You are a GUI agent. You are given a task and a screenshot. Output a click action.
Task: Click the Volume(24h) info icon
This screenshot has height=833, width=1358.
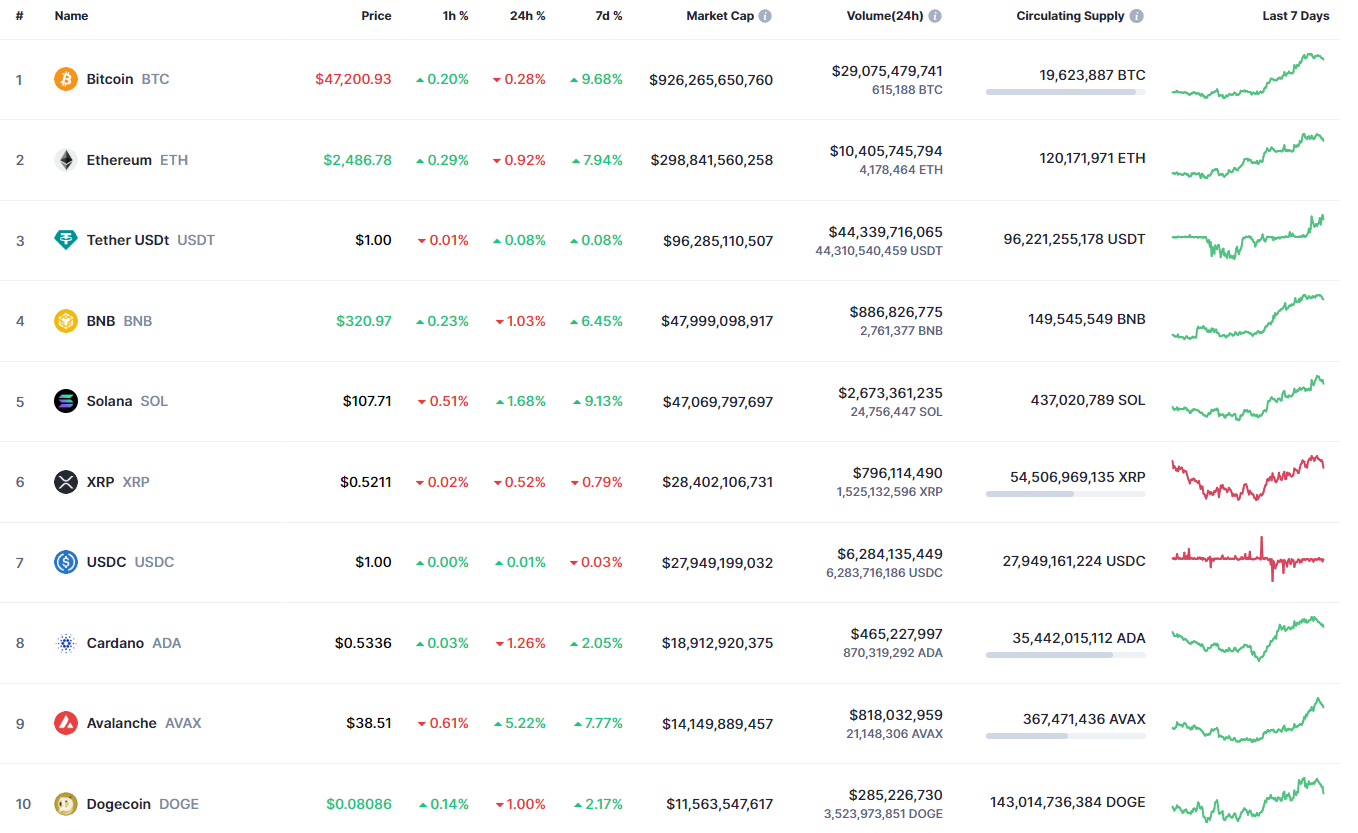(935, 16)
